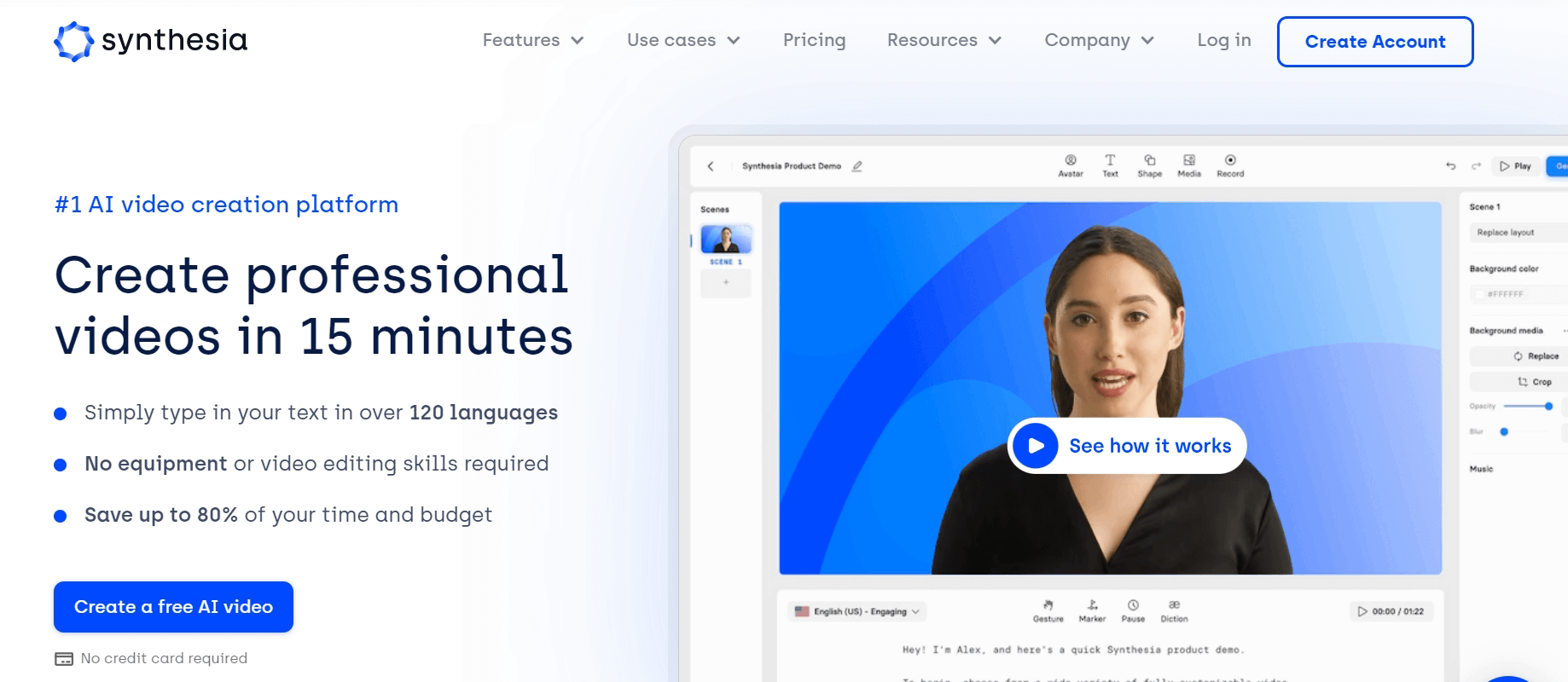
Task: Expand the Features dropdown
Action: click(533, 40)
